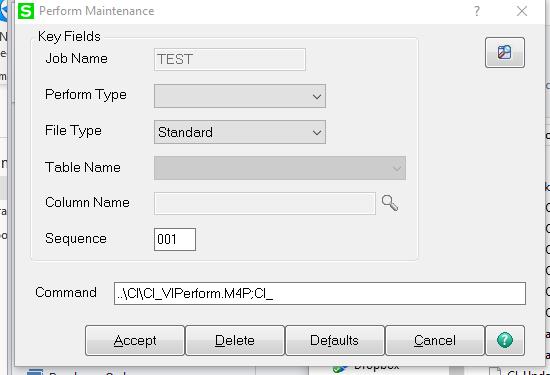Click the Delete button

pos(235,340)
